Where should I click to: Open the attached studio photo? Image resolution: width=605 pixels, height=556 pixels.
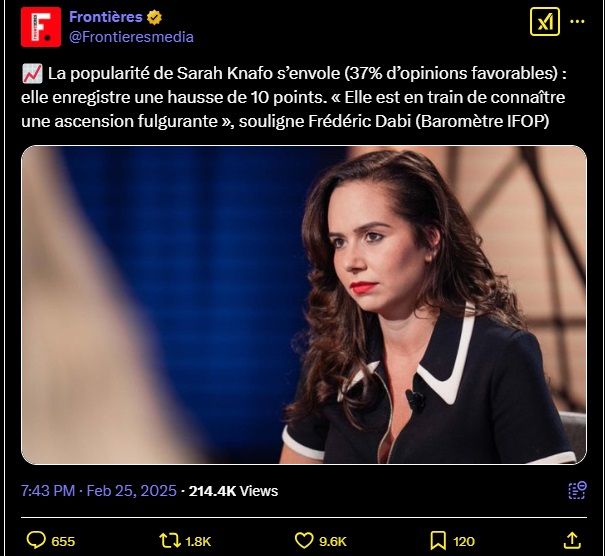304,305
